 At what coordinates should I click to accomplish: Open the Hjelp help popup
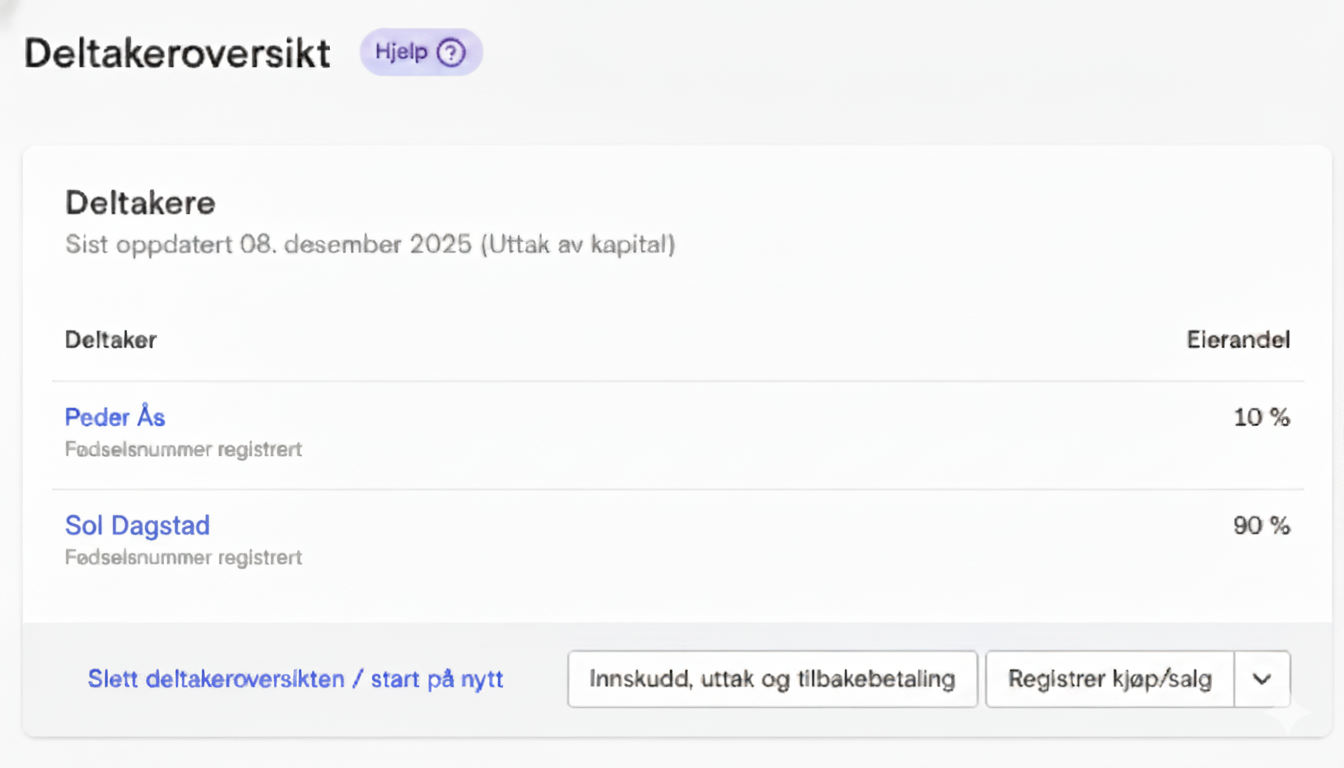[420, 52]
